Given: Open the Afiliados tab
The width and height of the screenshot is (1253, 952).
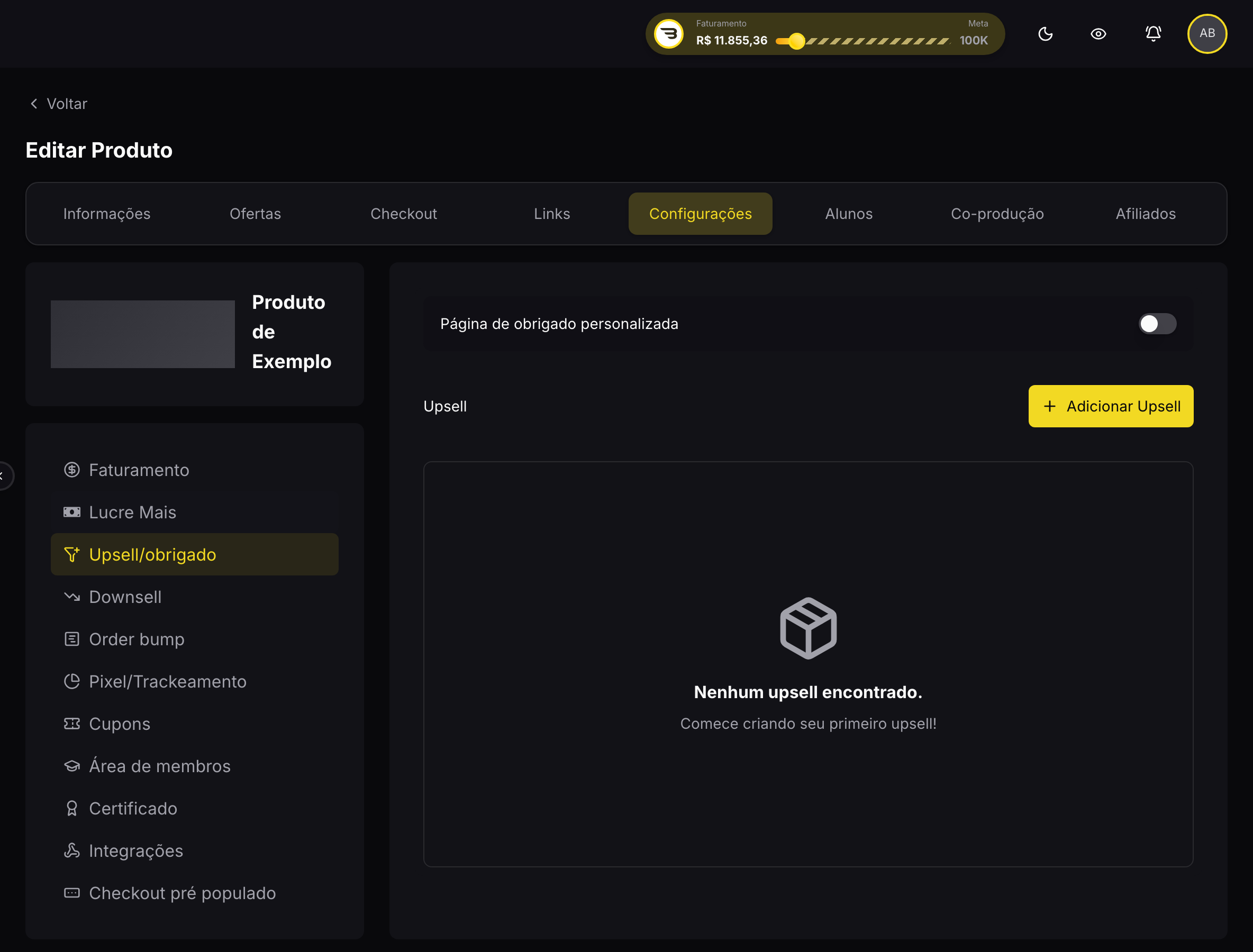Looking at the screenshot, I should (x=1146, y=214).
